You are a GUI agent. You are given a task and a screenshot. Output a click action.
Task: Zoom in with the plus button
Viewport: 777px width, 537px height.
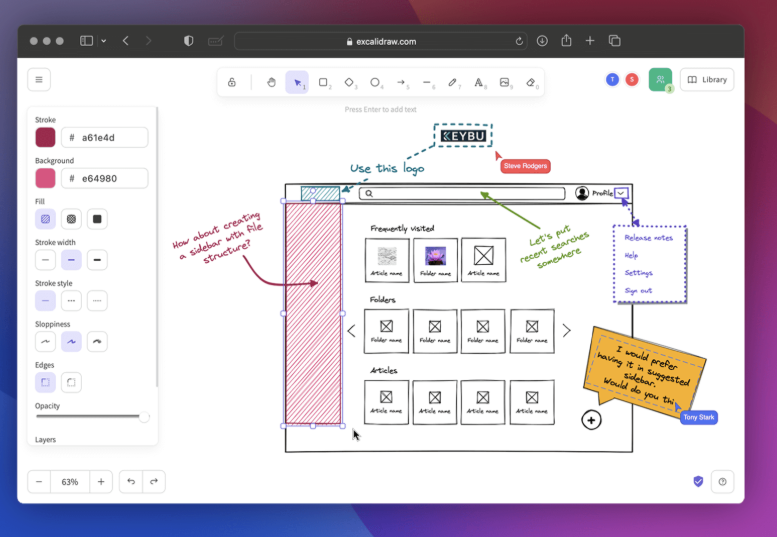click(x=101, y=482)
